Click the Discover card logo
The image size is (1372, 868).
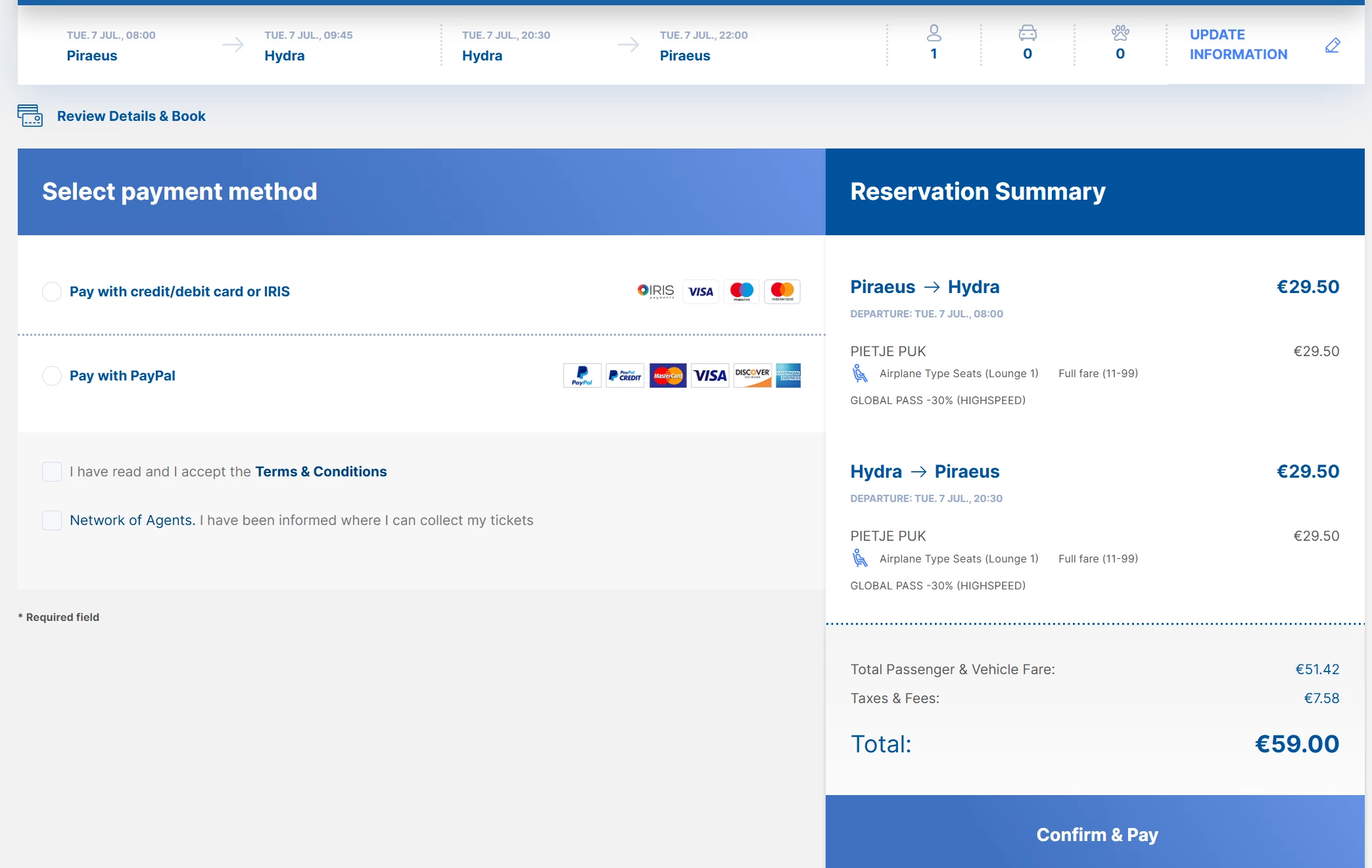752,376
